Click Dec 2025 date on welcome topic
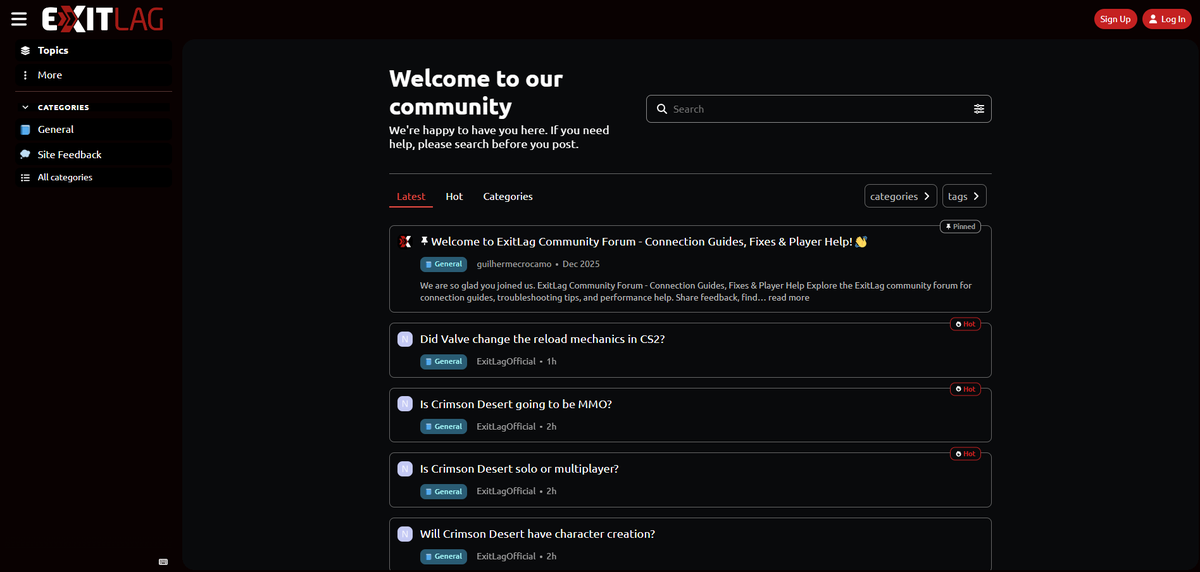 [x=581, y=264]
